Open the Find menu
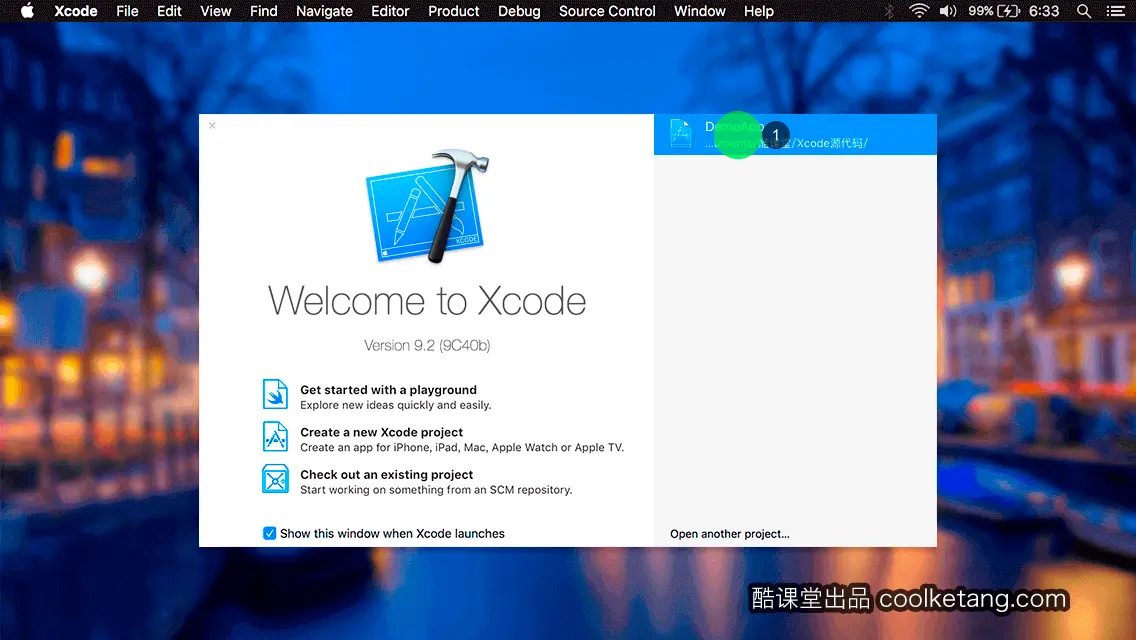 [x=264, y=11]
